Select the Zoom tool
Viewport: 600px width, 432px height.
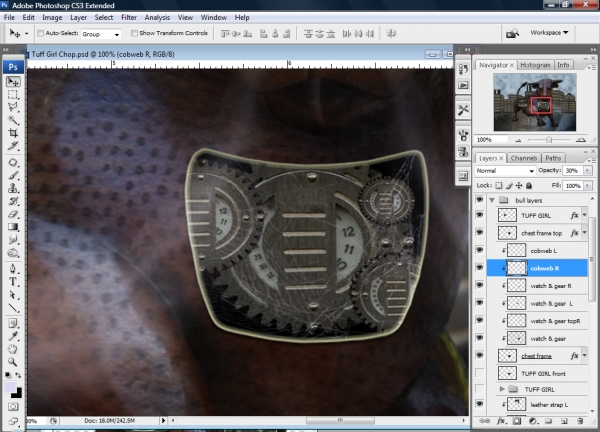pos(13,362)
